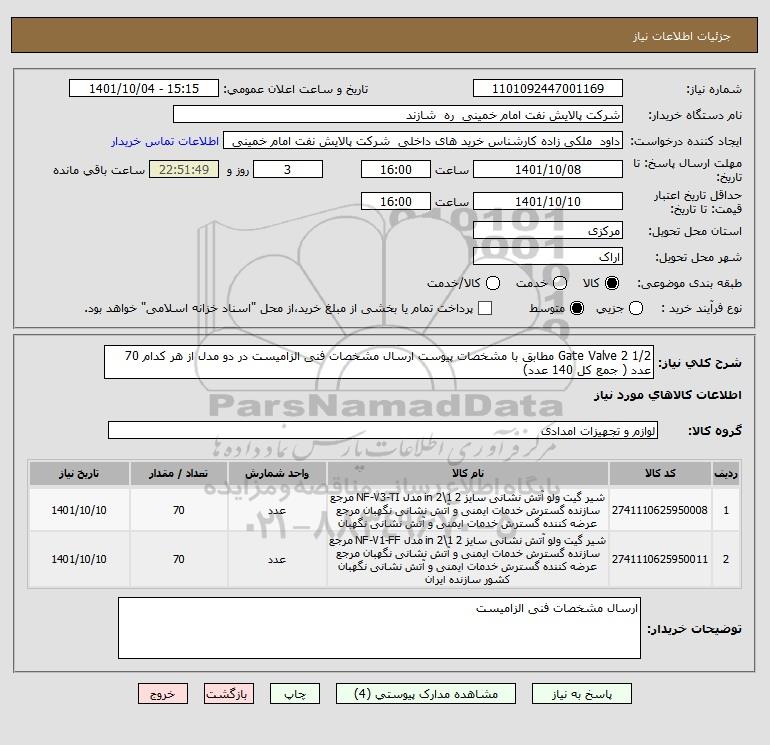Click the need number field 1101092447001169
770x745 pixels.
pyautogui.click(x=548, y=89)
